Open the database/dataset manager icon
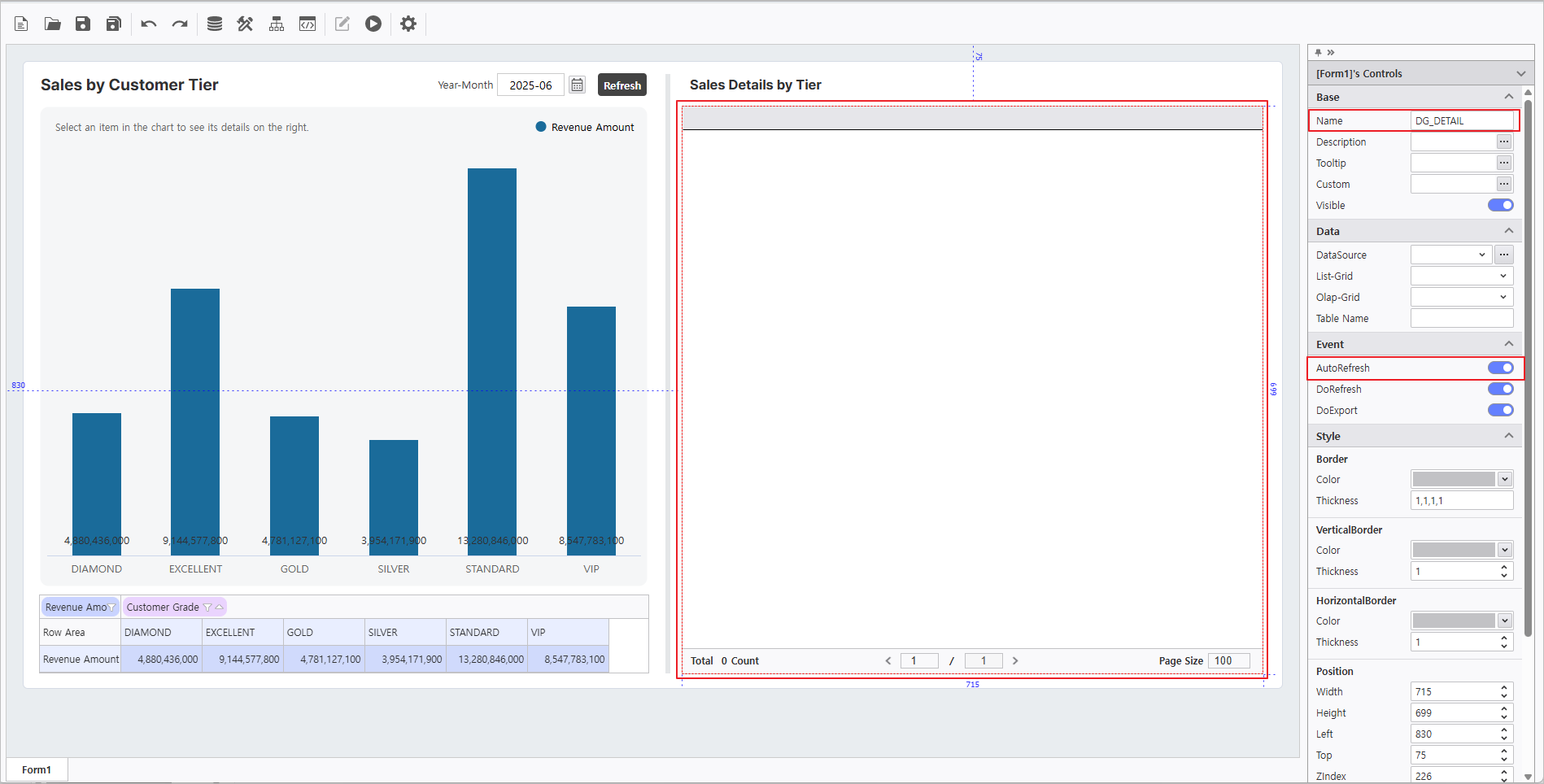Screen dimensions: 1544x784 pos(215,24)
